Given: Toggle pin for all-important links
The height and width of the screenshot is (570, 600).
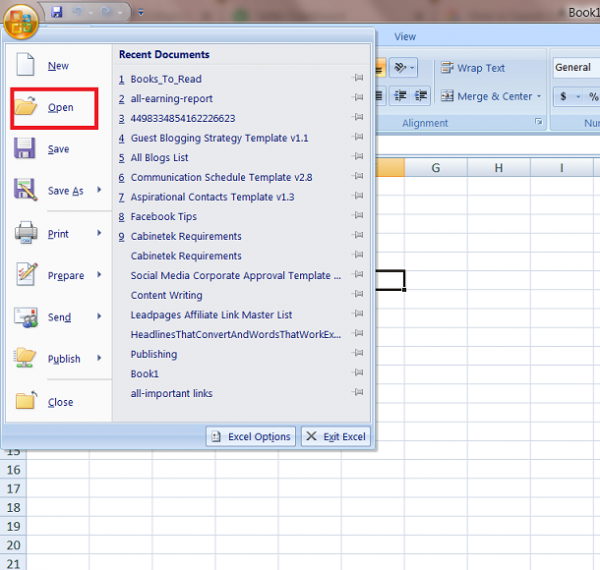Looking at the screenshot, I should coord(358,392).
